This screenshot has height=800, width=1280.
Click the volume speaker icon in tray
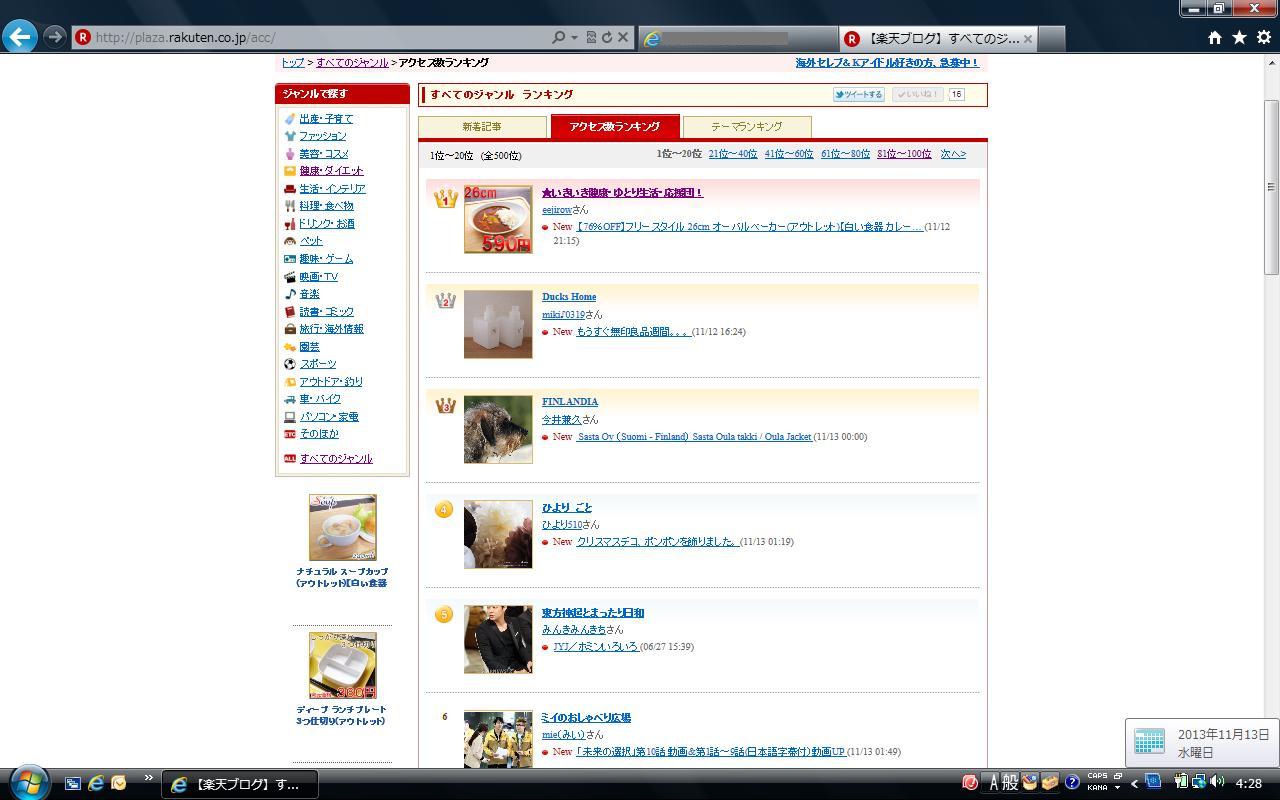[1217, 782]
